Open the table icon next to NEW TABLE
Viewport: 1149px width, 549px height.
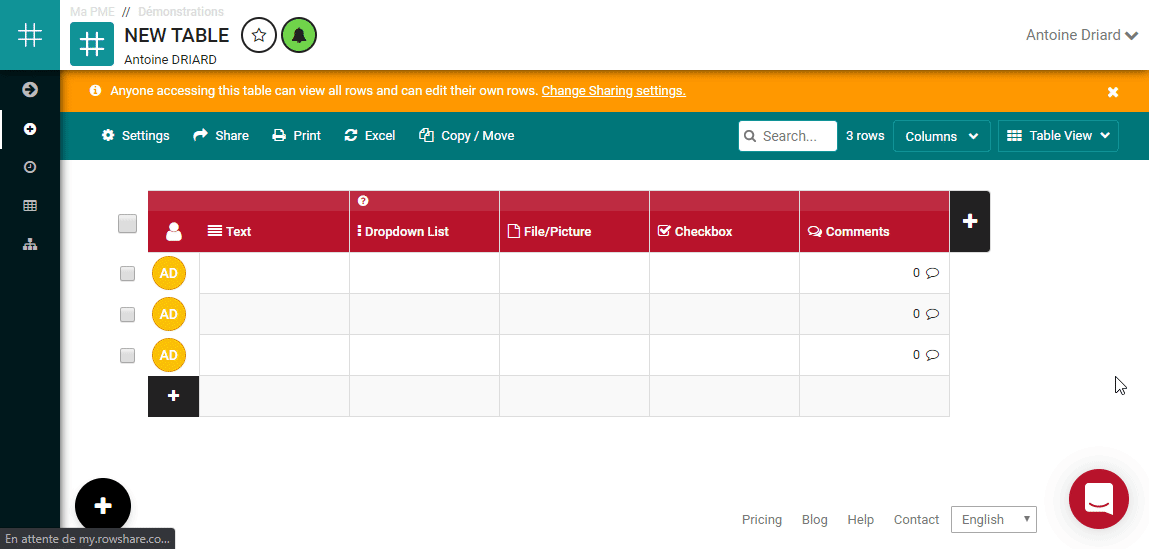[x=92, y=44]
